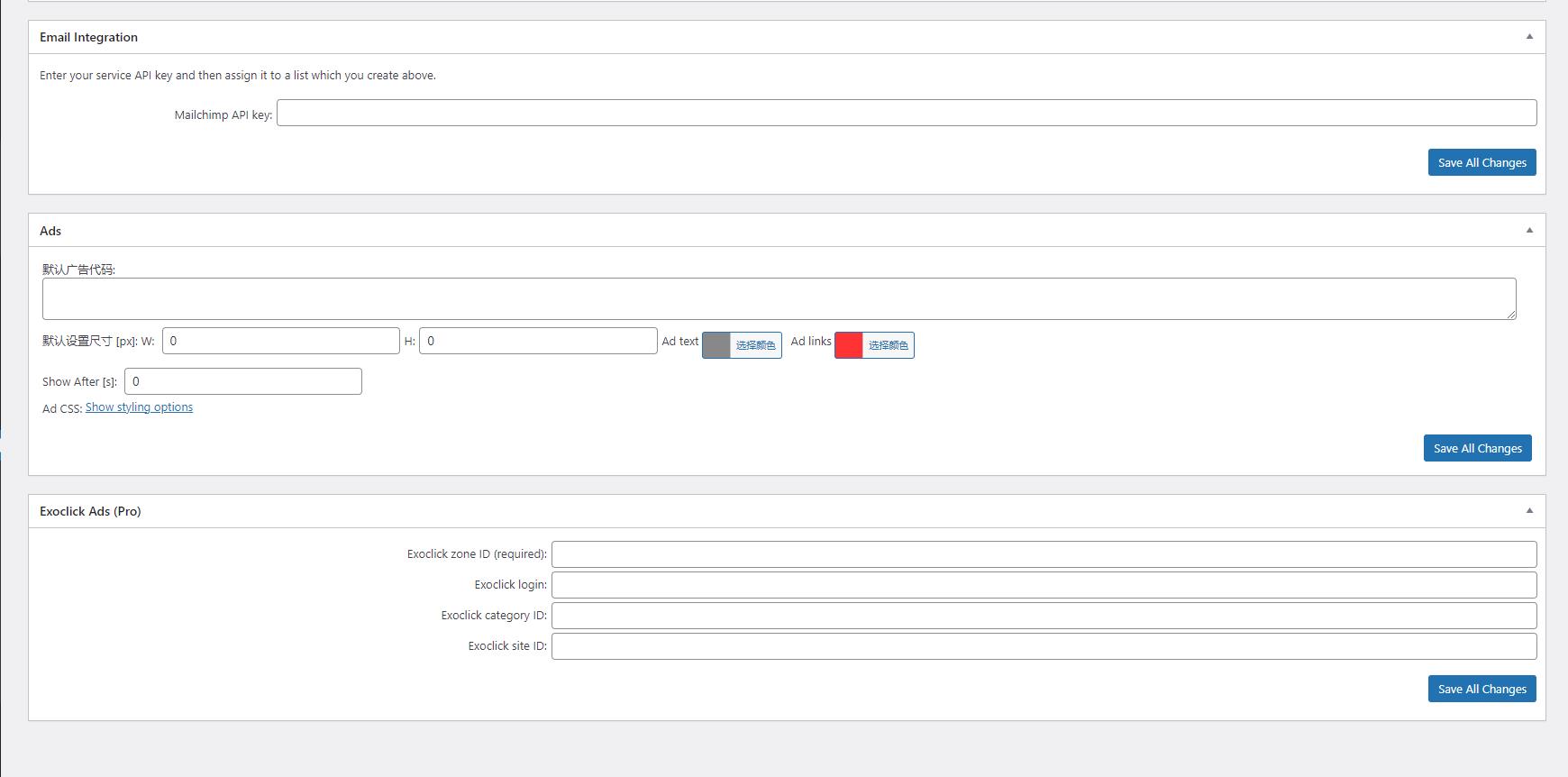Save All Changes in Email Integration section

coord(1481,162)
